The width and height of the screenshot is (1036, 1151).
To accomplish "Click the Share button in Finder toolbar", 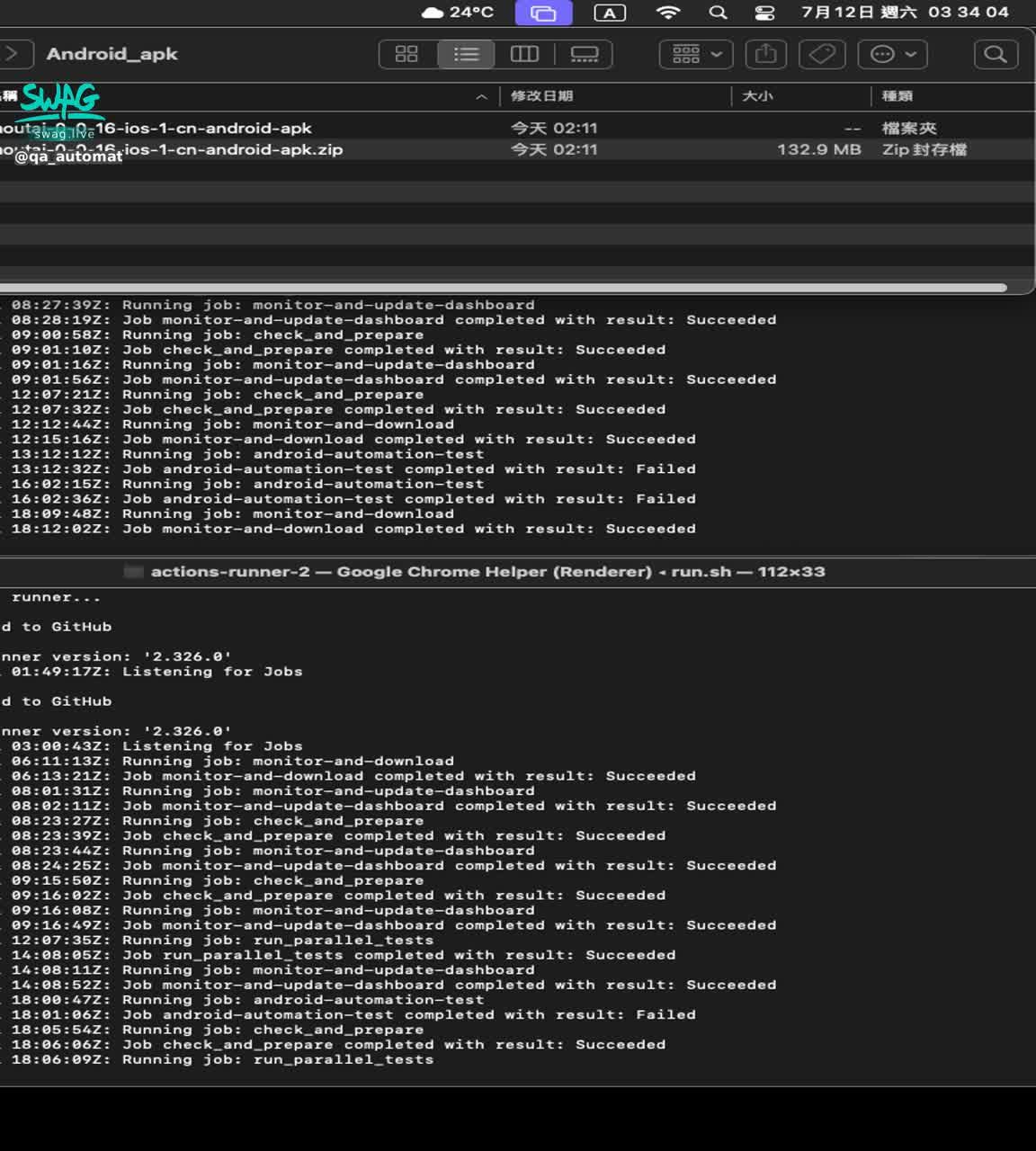I will [765, 54].
